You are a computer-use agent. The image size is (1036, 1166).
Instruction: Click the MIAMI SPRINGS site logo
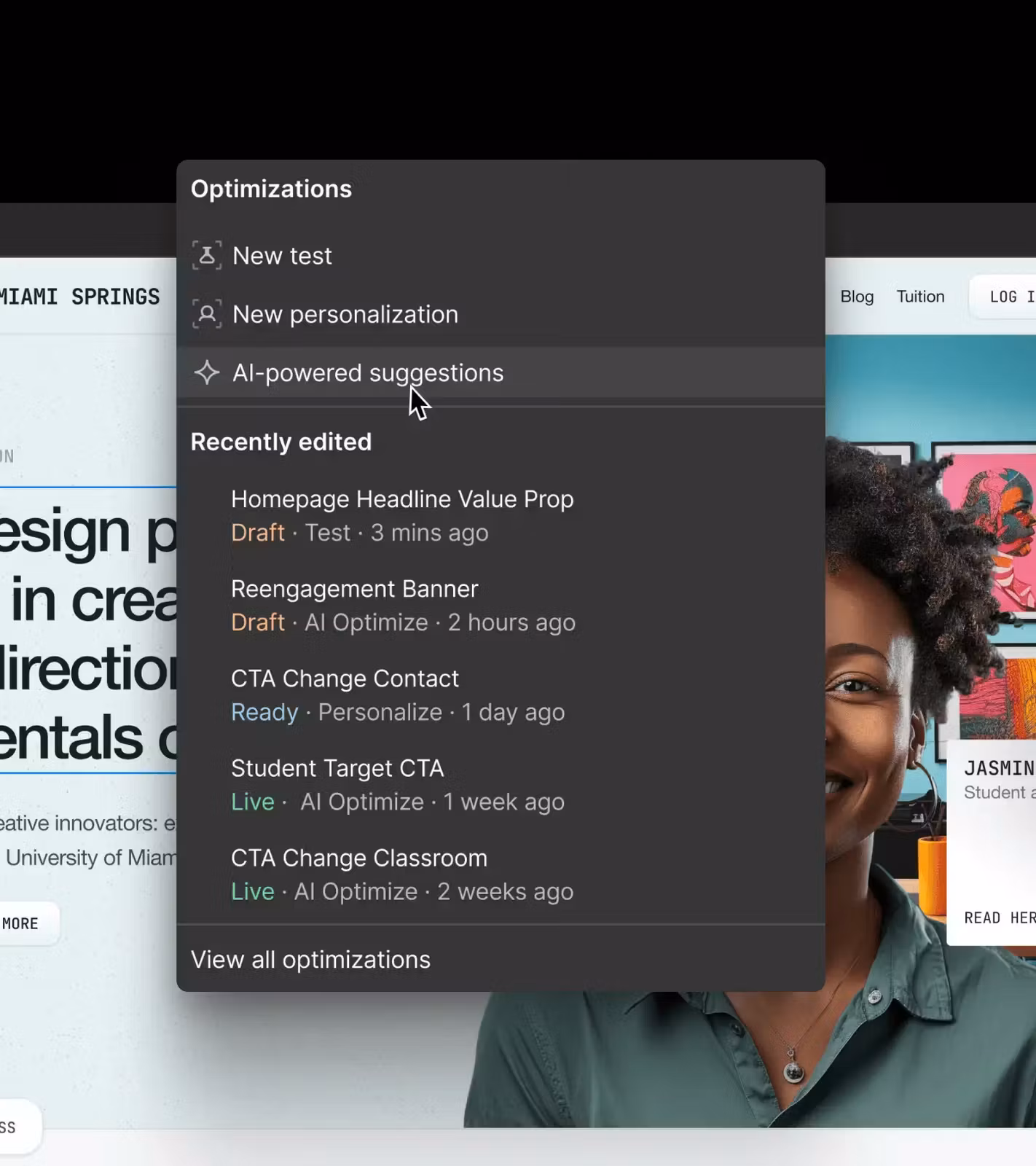click(79, 297)
